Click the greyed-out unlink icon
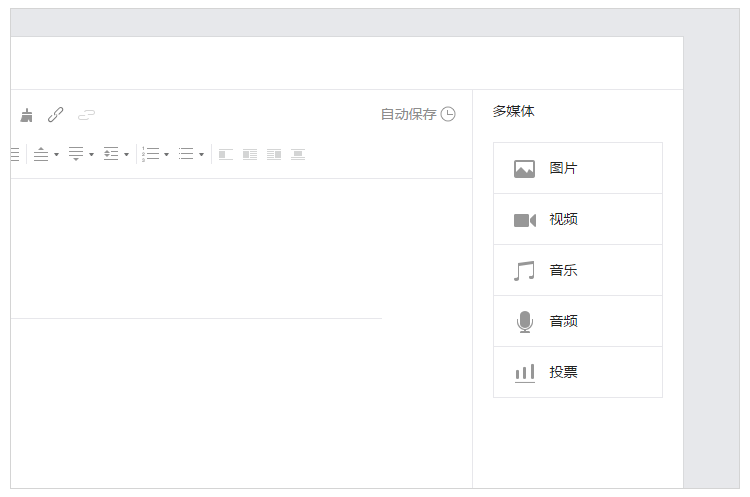Image resolution: width=750 pixels, height=497 pixels. tap(87, 115)
